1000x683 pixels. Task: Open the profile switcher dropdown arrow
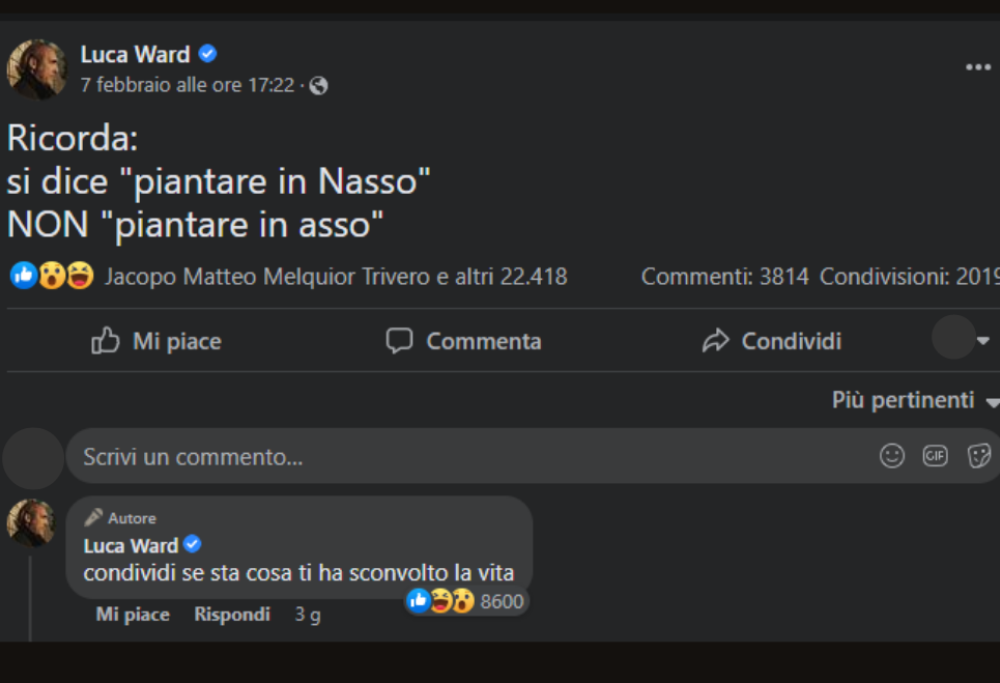click(983, 341)
